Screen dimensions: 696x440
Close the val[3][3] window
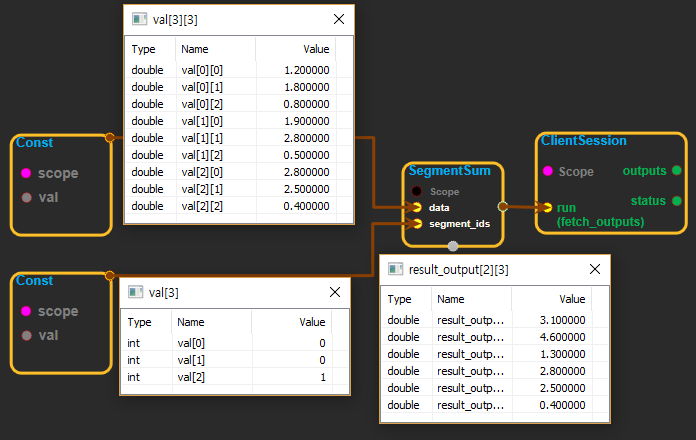point(339,19)
